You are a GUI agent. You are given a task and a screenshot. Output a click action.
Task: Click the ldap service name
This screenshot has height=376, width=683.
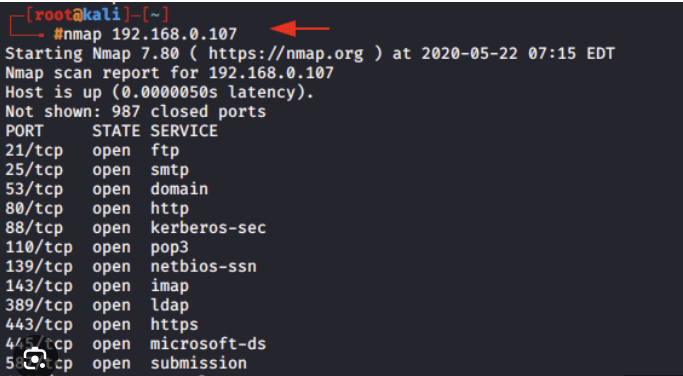coord(170,305)
